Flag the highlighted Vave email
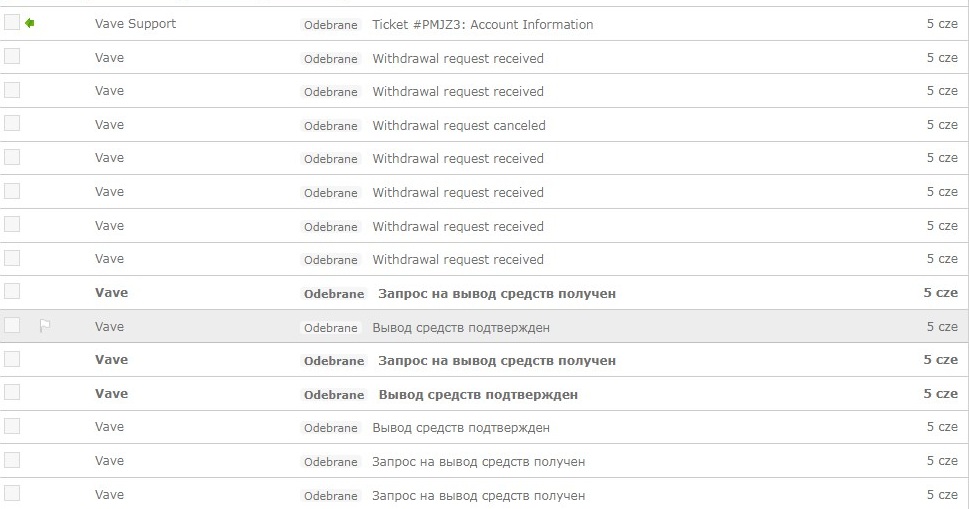The height and width of the screenshot is (509, 969). 44,326
